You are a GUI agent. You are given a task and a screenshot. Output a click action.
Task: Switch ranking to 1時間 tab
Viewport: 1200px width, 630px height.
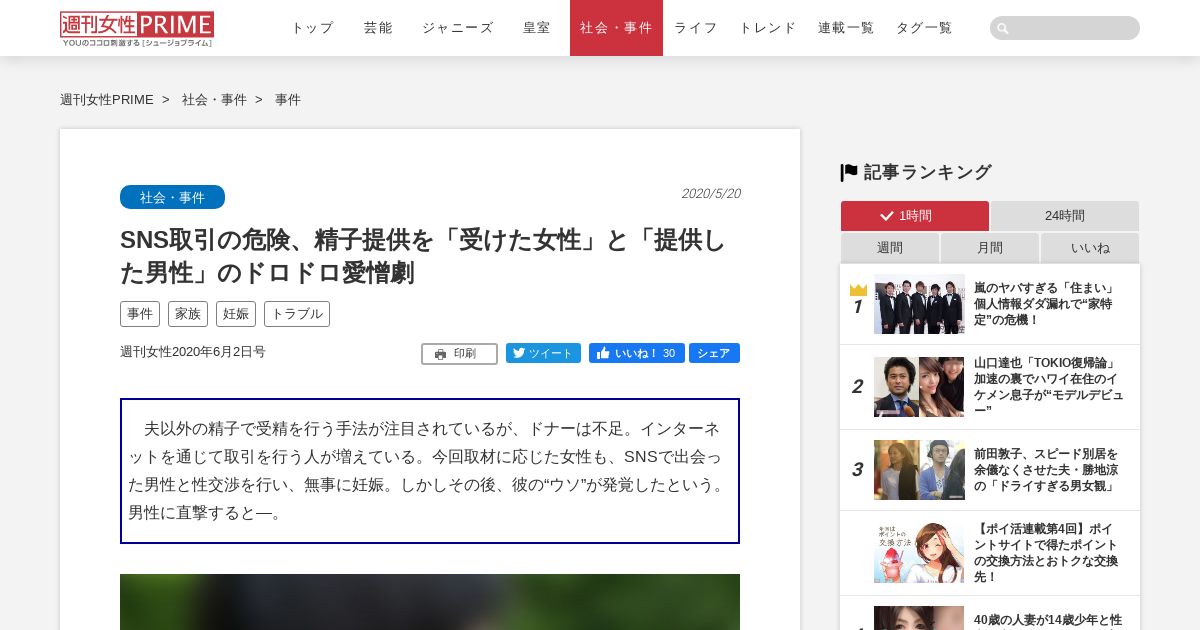coord(915,216)
